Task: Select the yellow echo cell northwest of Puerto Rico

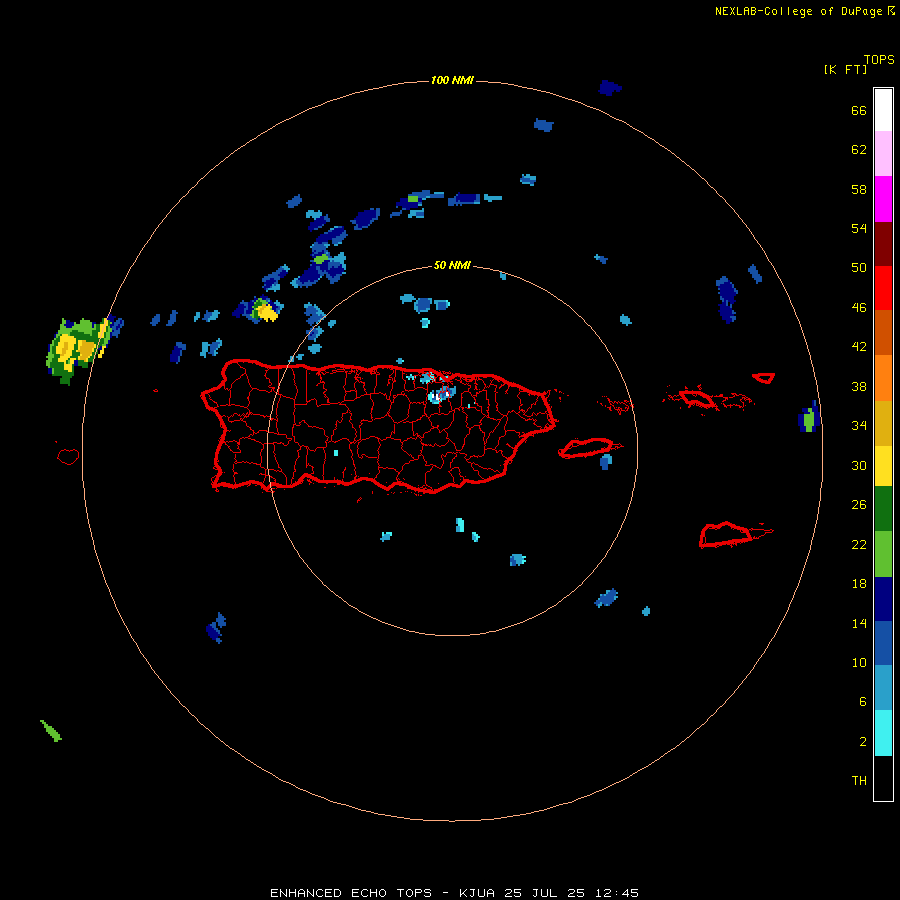Action: pos(266,312)
